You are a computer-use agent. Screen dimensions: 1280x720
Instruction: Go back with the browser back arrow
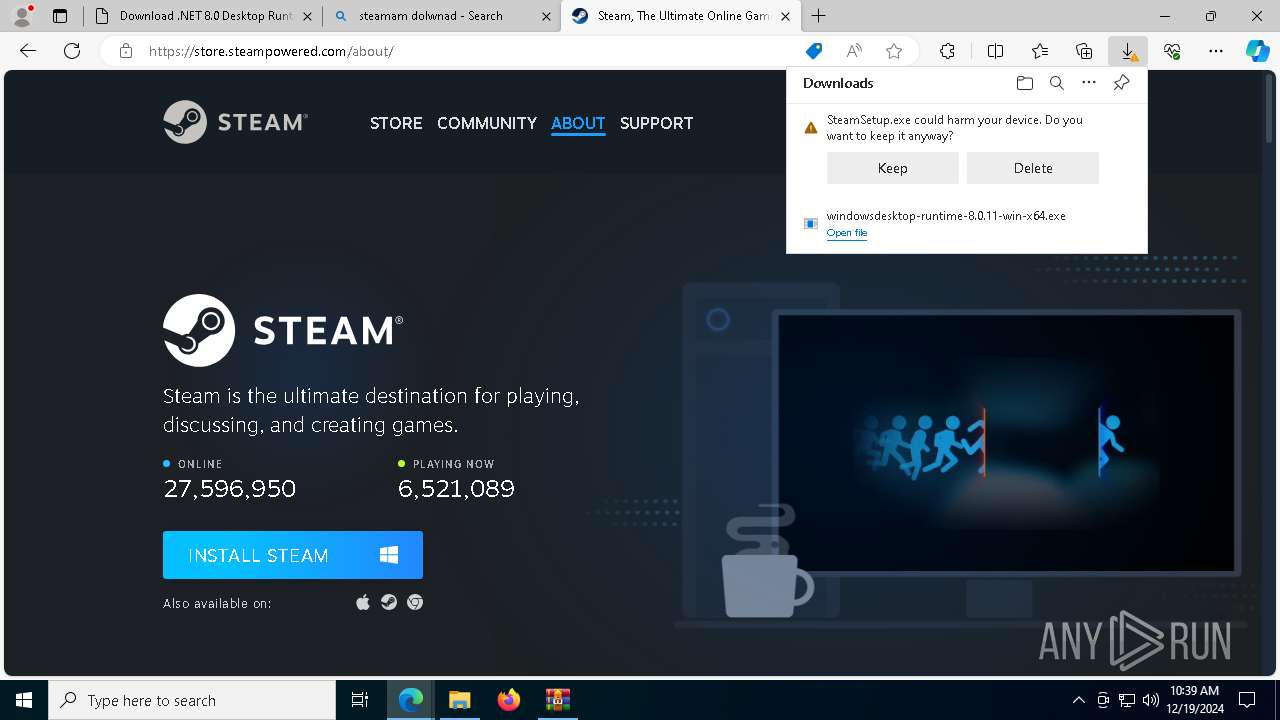pyautogui.click(x=28, y=51)
